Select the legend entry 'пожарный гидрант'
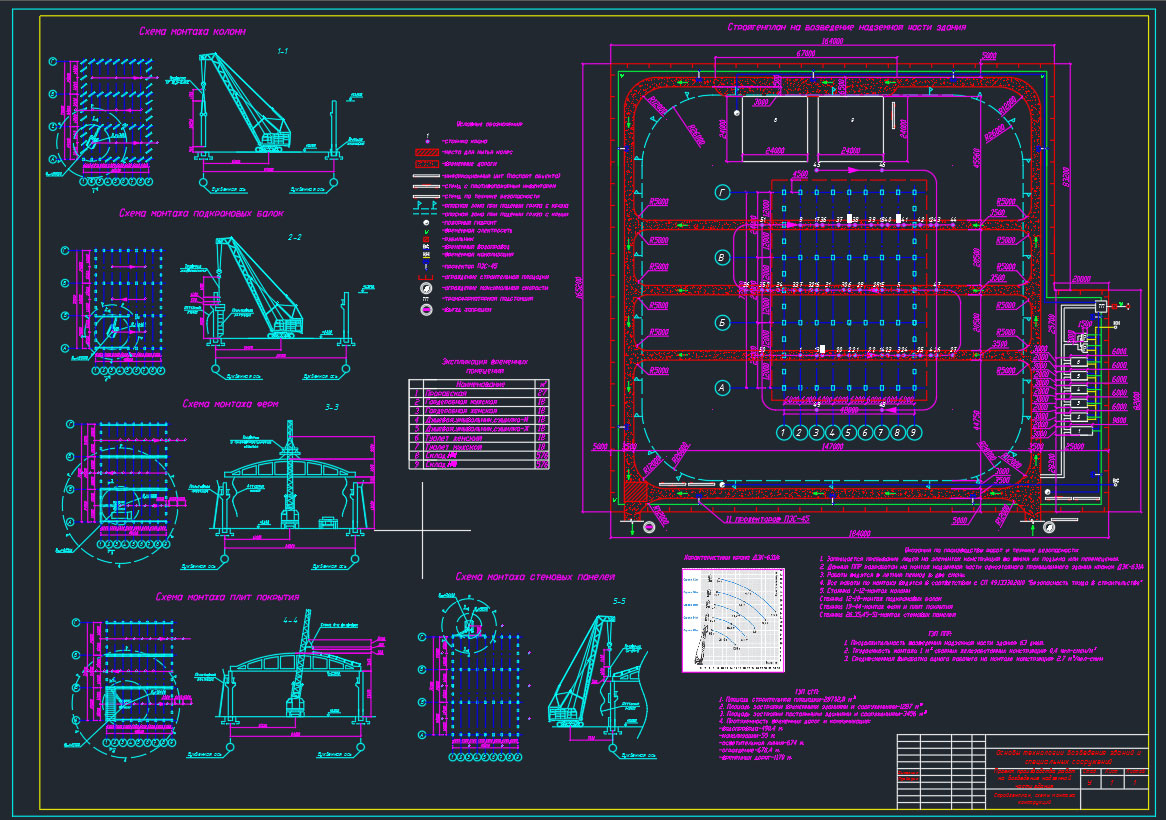The width and height of the screenshot is (1166, 820). pyautogui.click(x=470, y=222)
